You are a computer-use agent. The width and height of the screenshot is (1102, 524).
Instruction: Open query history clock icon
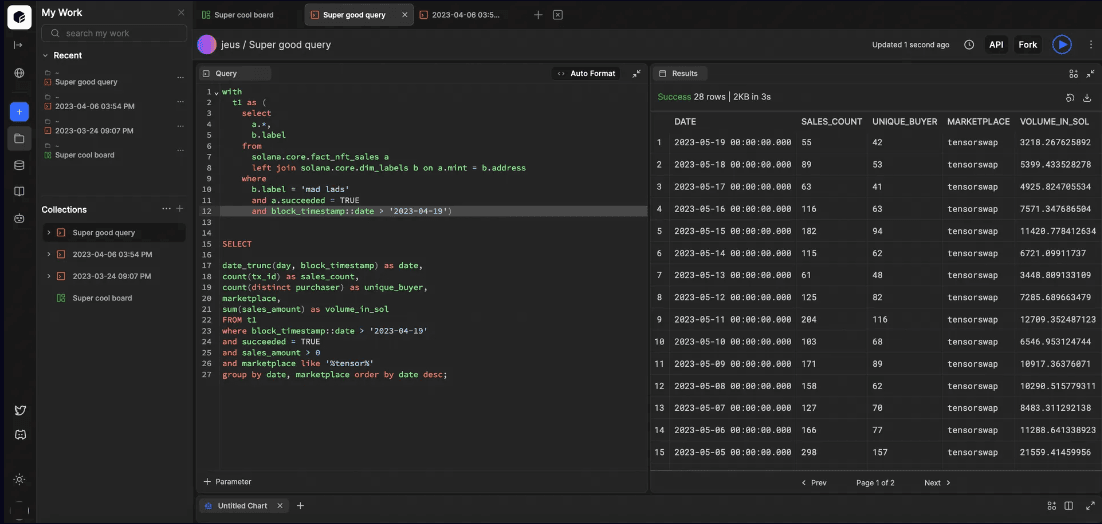(x=969, y=45)
